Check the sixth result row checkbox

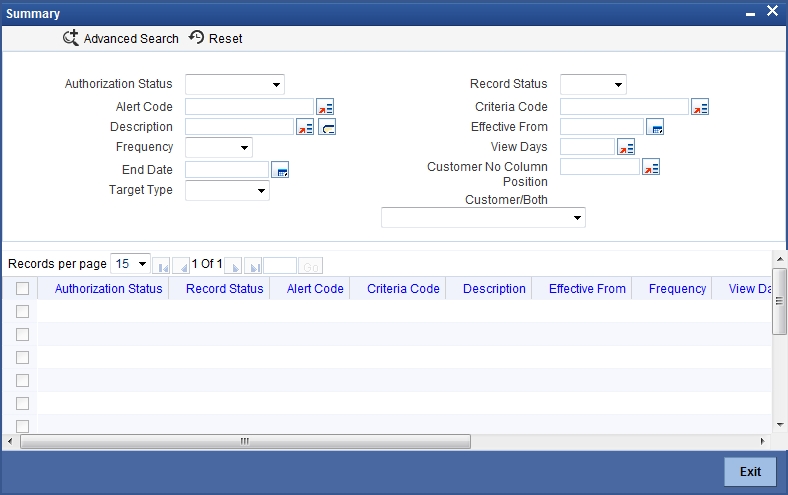[23, 426]
